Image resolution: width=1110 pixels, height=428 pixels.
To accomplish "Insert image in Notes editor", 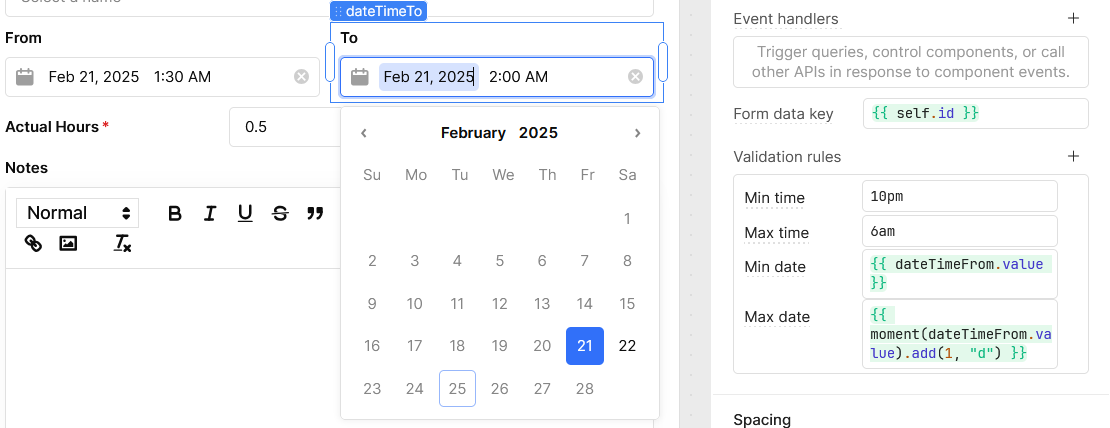I will [x=68, y=244].
